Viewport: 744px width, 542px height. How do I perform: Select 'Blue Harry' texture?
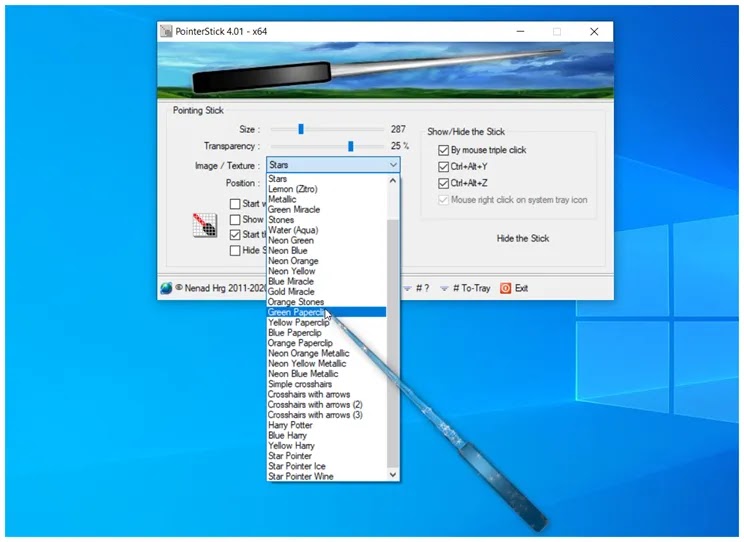326,436
